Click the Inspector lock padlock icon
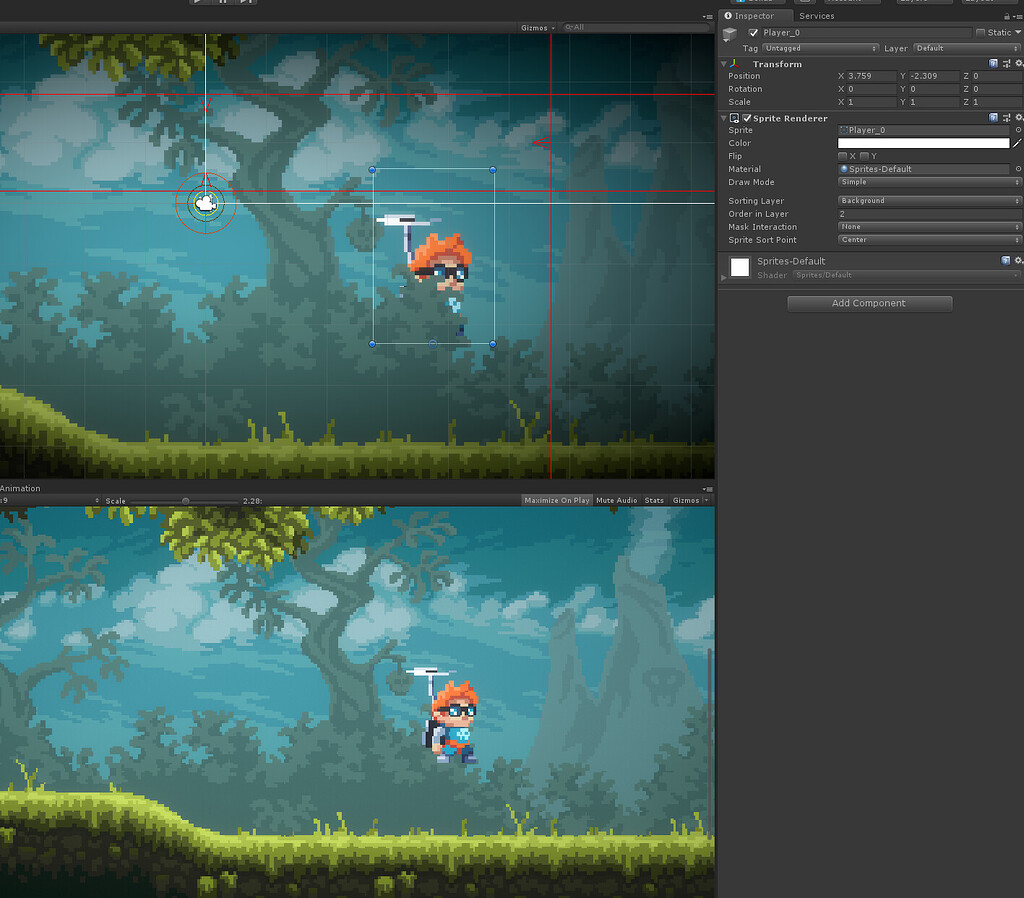Screen dimensions: 1024x898 (x=1007, y=15)
